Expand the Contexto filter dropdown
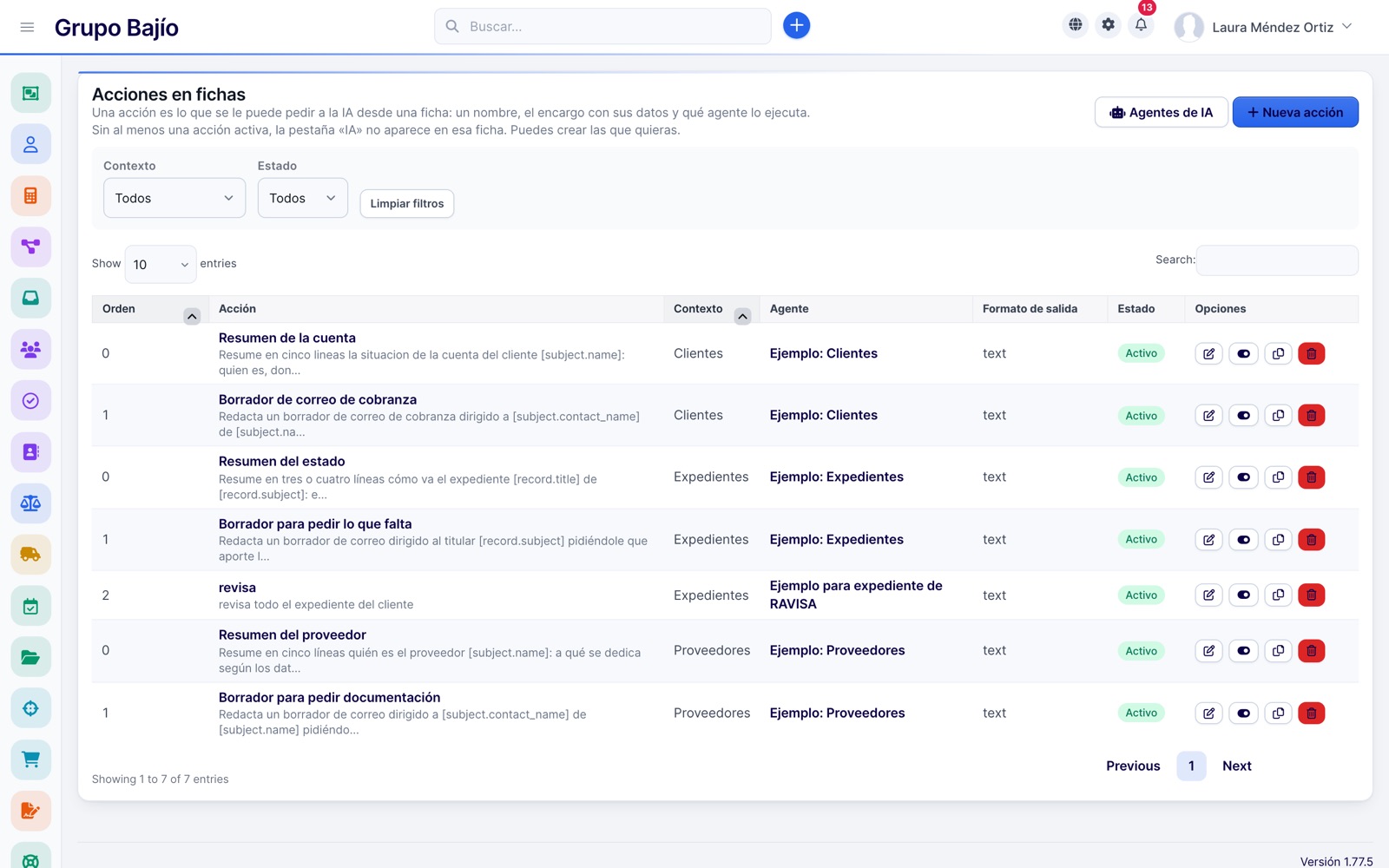1389x868 pixels. pyautogui.click(x=174, y=198)
